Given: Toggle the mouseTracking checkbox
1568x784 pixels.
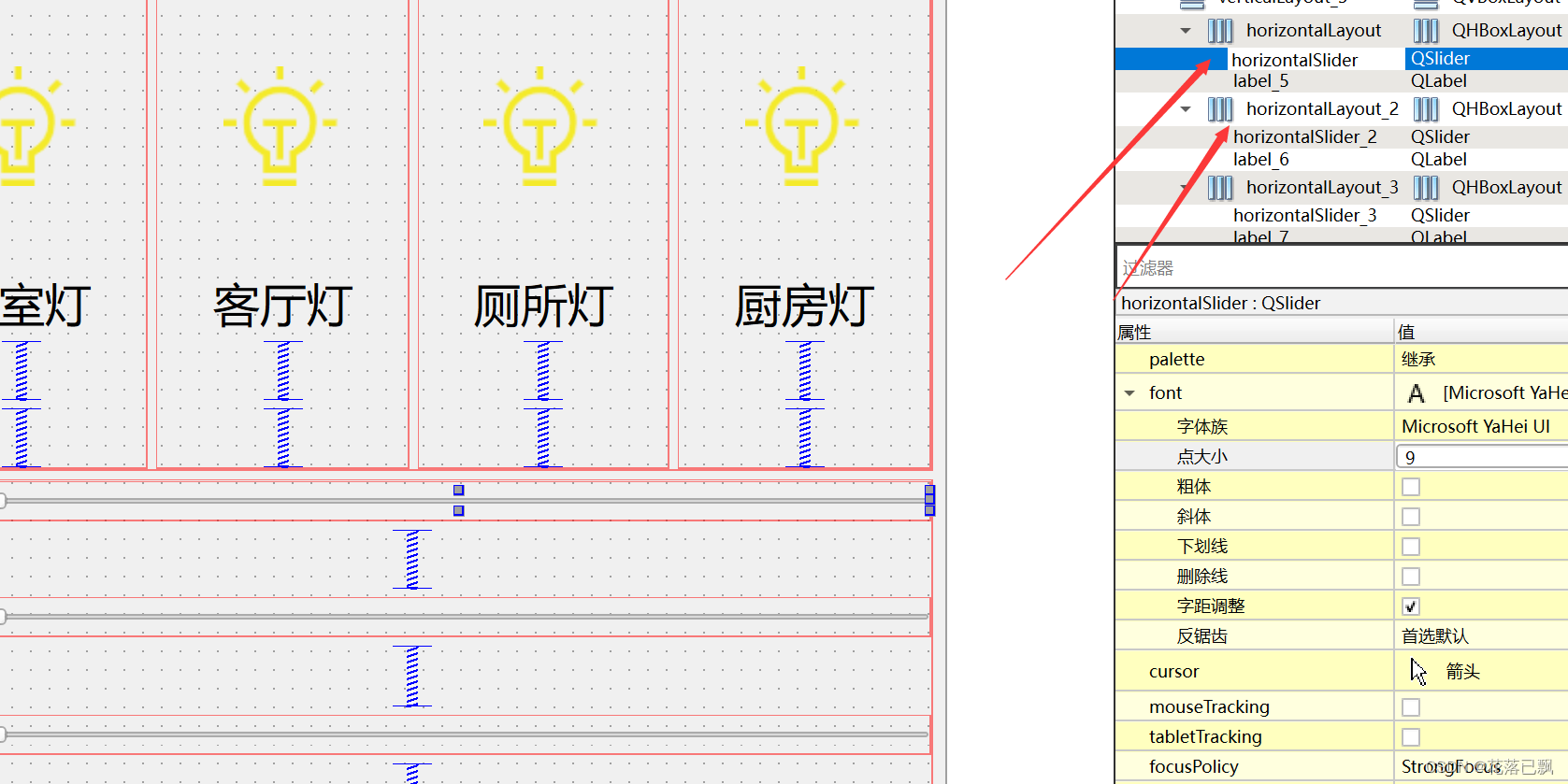Looking at the screenshot, I should [x=1411, y=707].
